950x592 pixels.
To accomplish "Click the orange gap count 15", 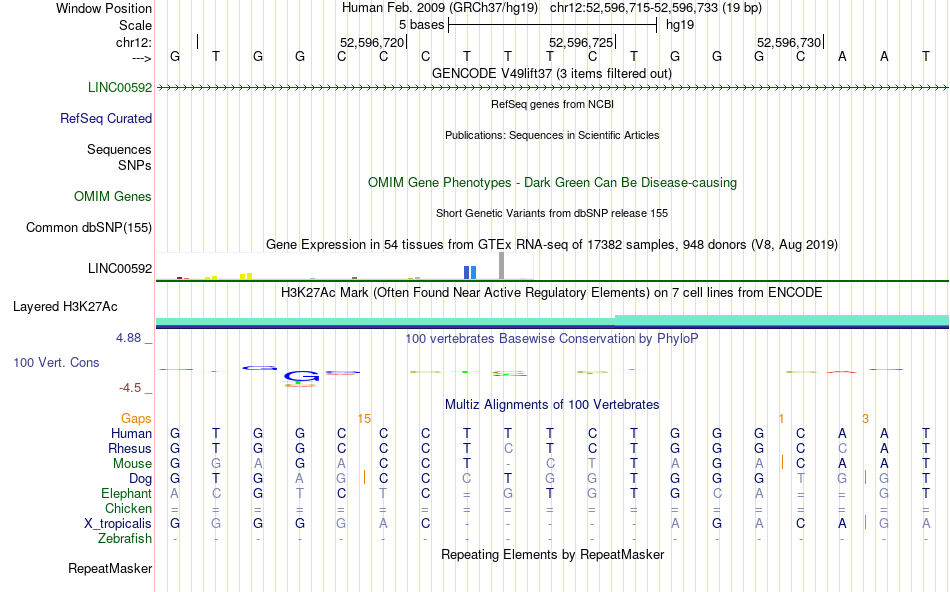I will click(x=364, y=419).
